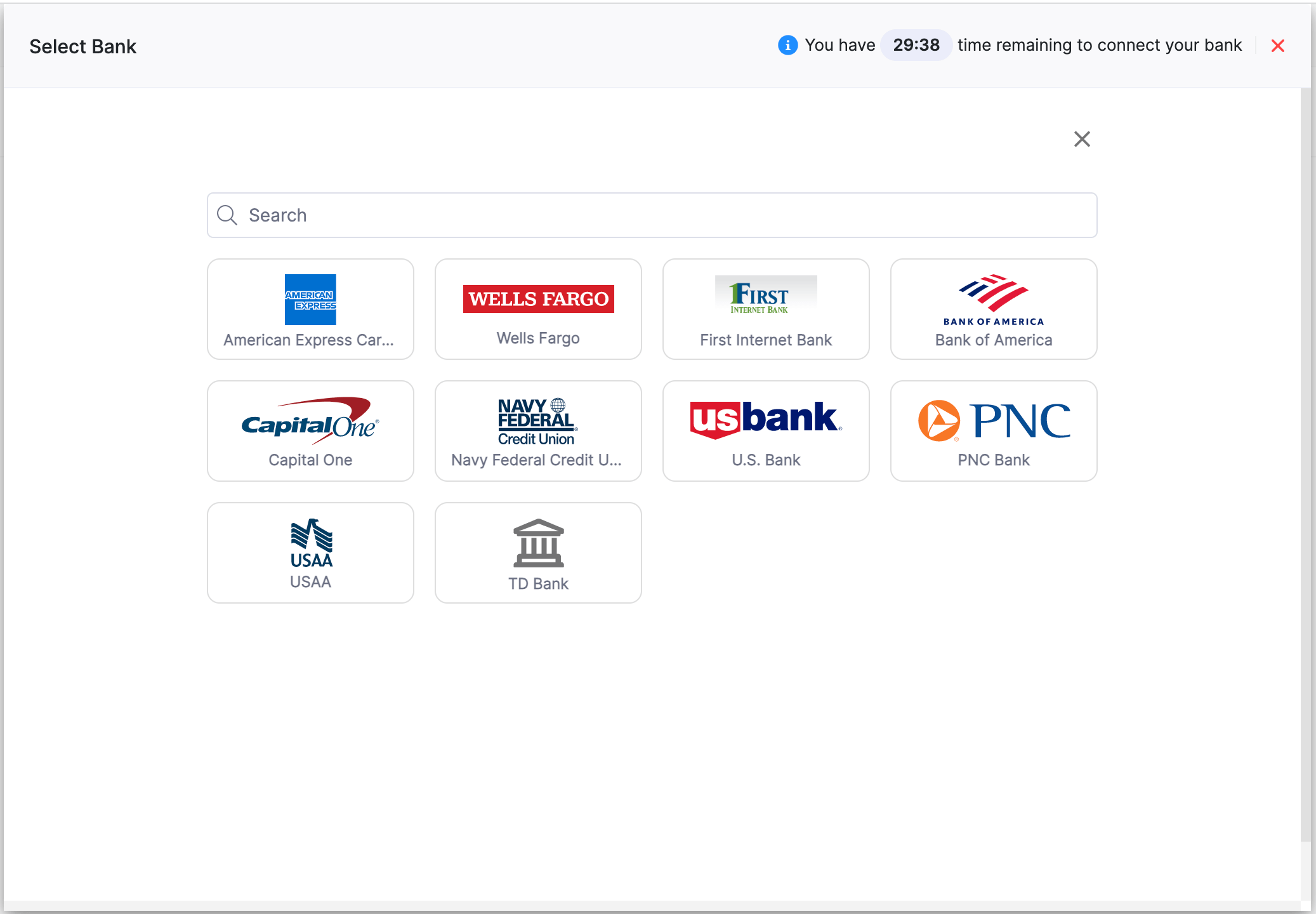Screen dimensions: 1316x914
Task: Close the dialog with the red X
Action: [x=1278, y=46]
